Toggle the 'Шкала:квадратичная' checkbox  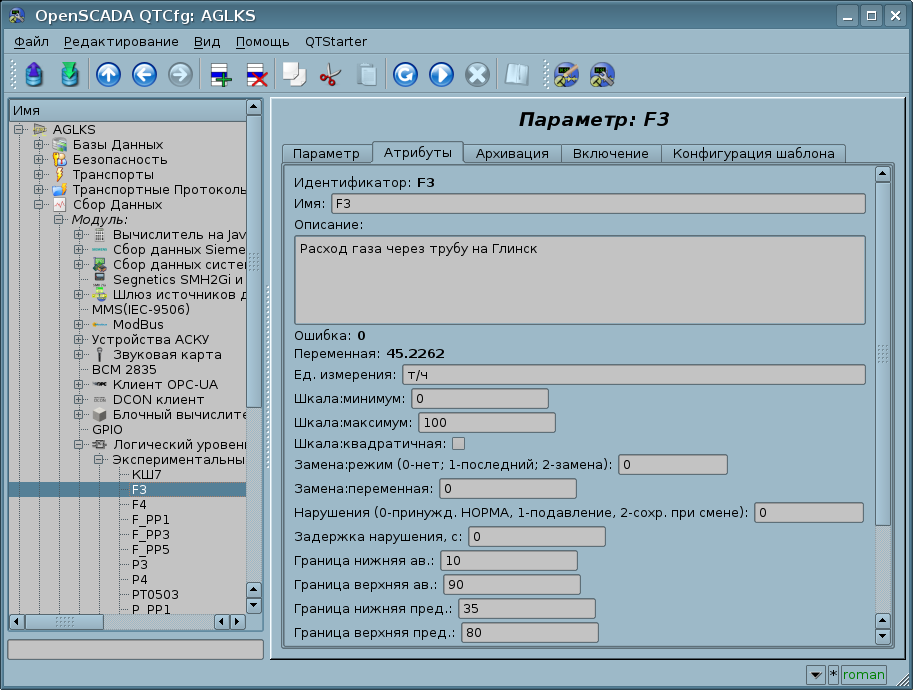459,443
